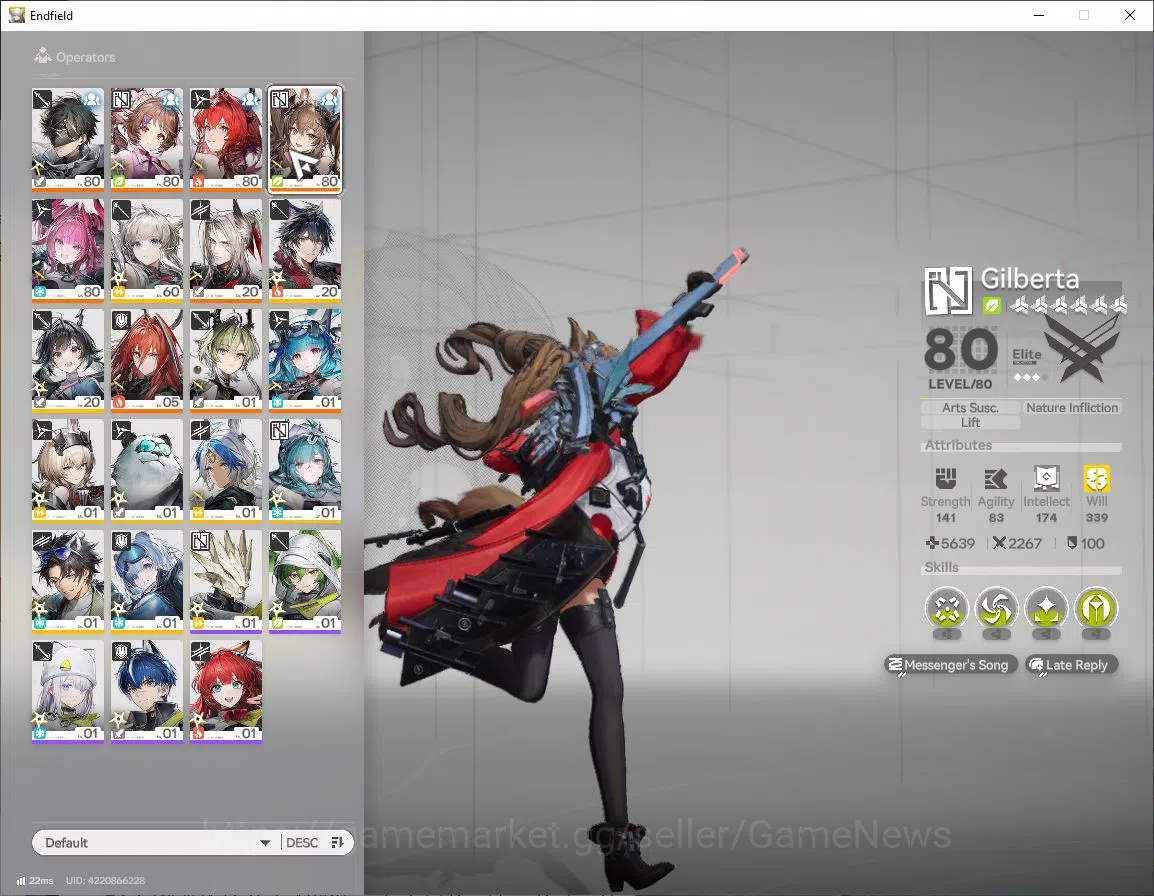
Task: Select the black-haired red-coat level 20 operator
Action: click(x=305, y=250)
